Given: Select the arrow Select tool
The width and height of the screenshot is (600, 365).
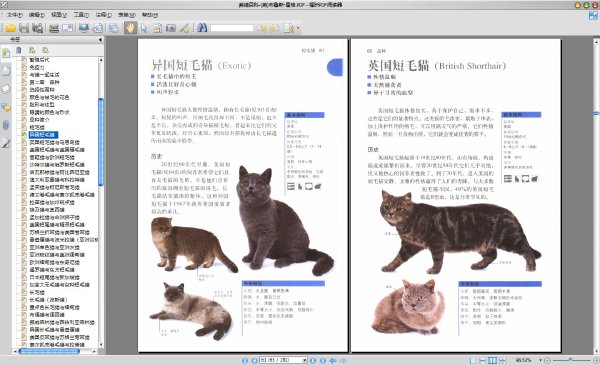Looking at the screenshot, I should [144, 28].
